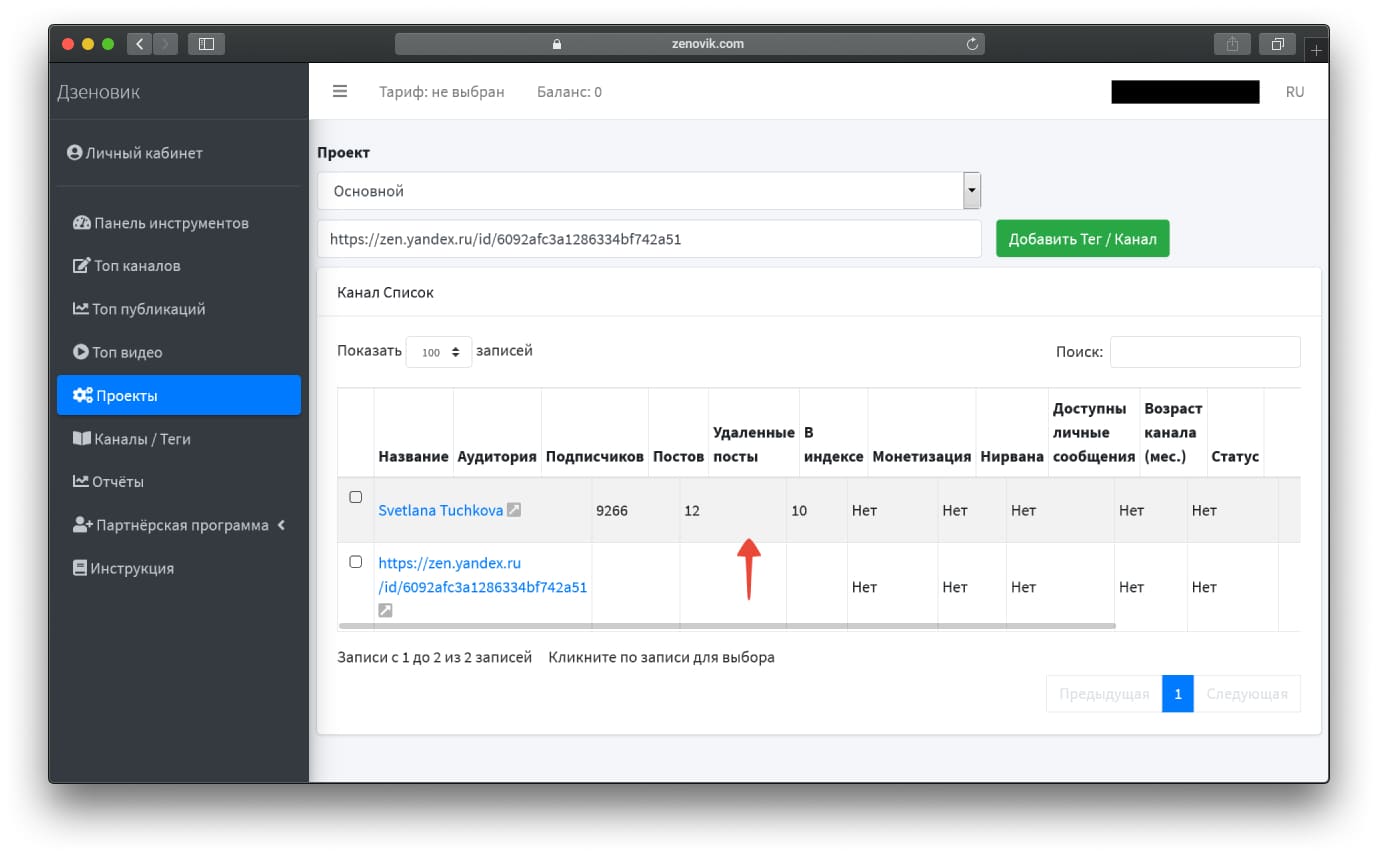Open Отчёты section
Viewport: 1378px width, 856px height.
point(179,481)
